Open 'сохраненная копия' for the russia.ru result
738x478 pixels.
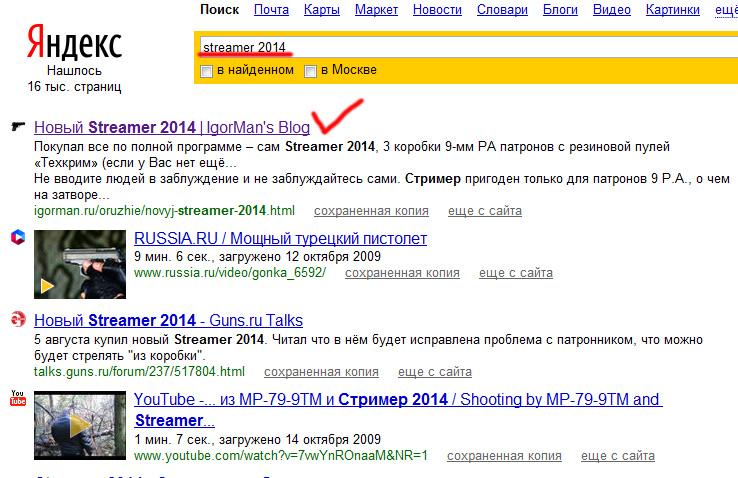(x=402, y=273)
